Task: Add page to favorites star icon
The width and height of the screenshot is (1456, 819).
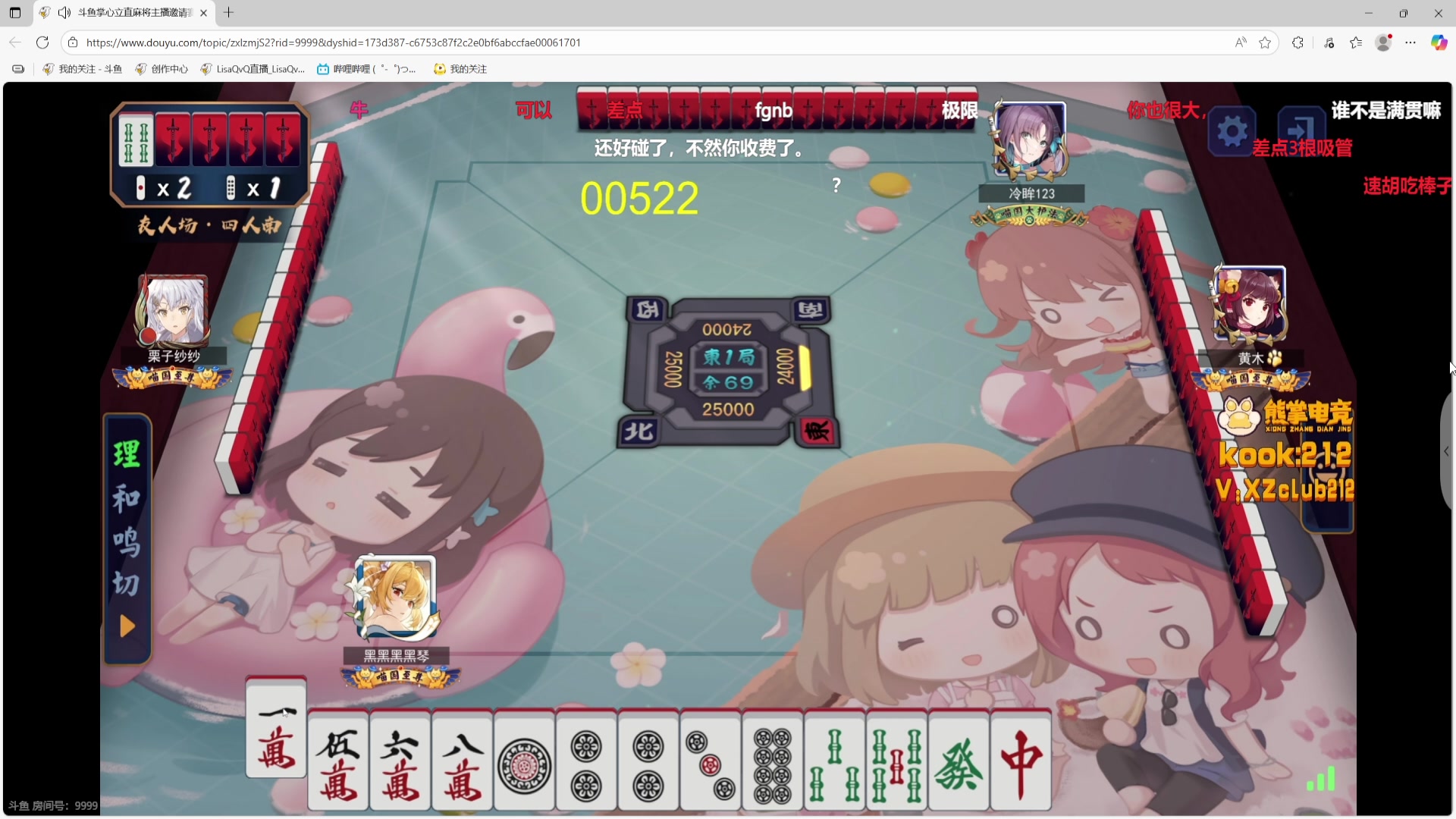Action: click(x=1265, y=42)
